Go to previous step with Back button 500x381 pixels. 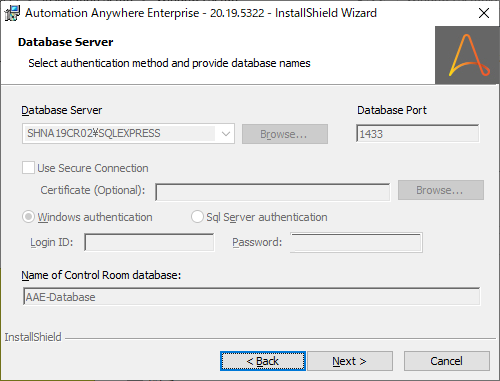click(263, 361)
